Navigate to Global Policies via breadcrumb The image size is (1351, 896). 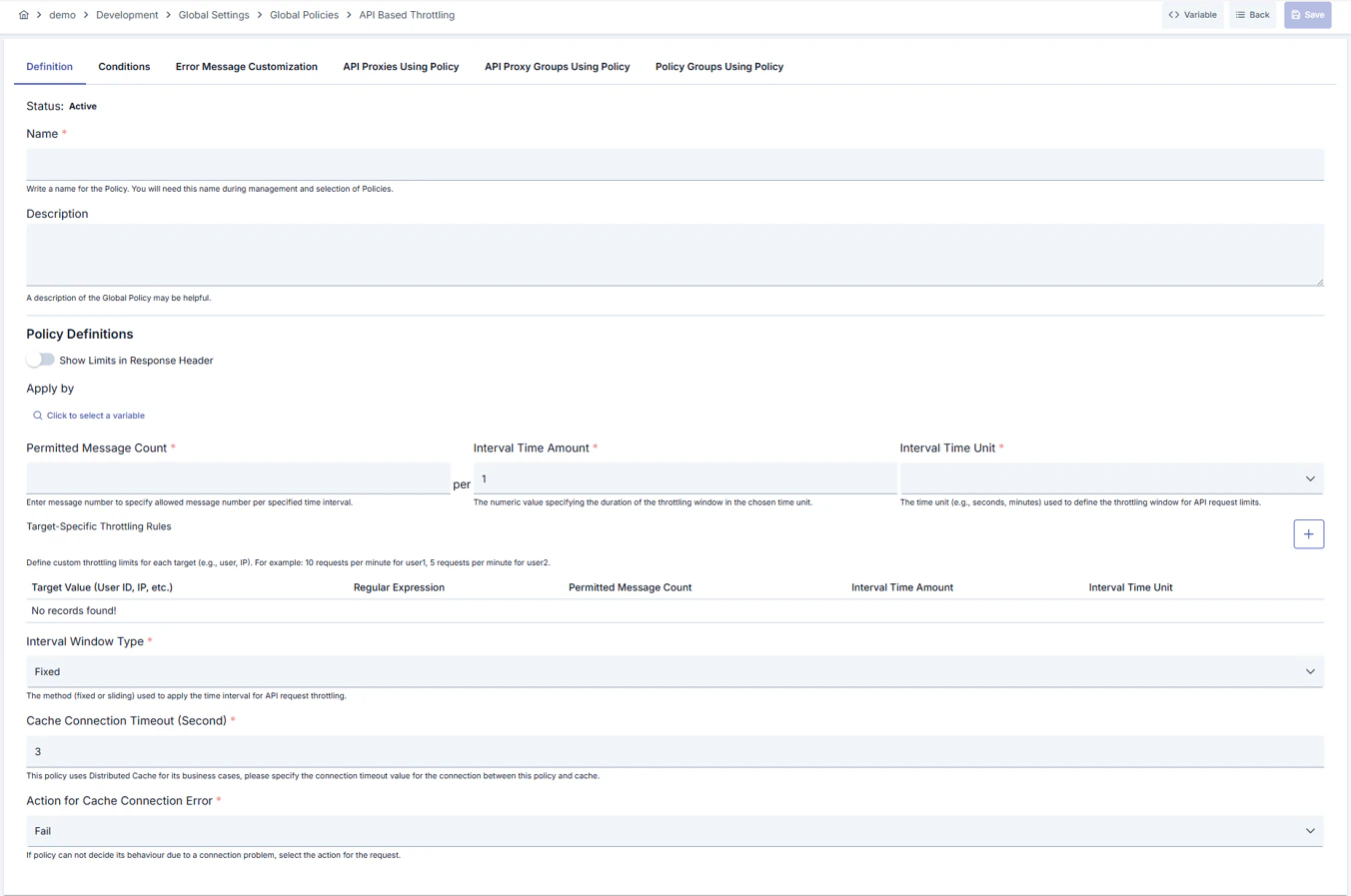click(305, 14)
